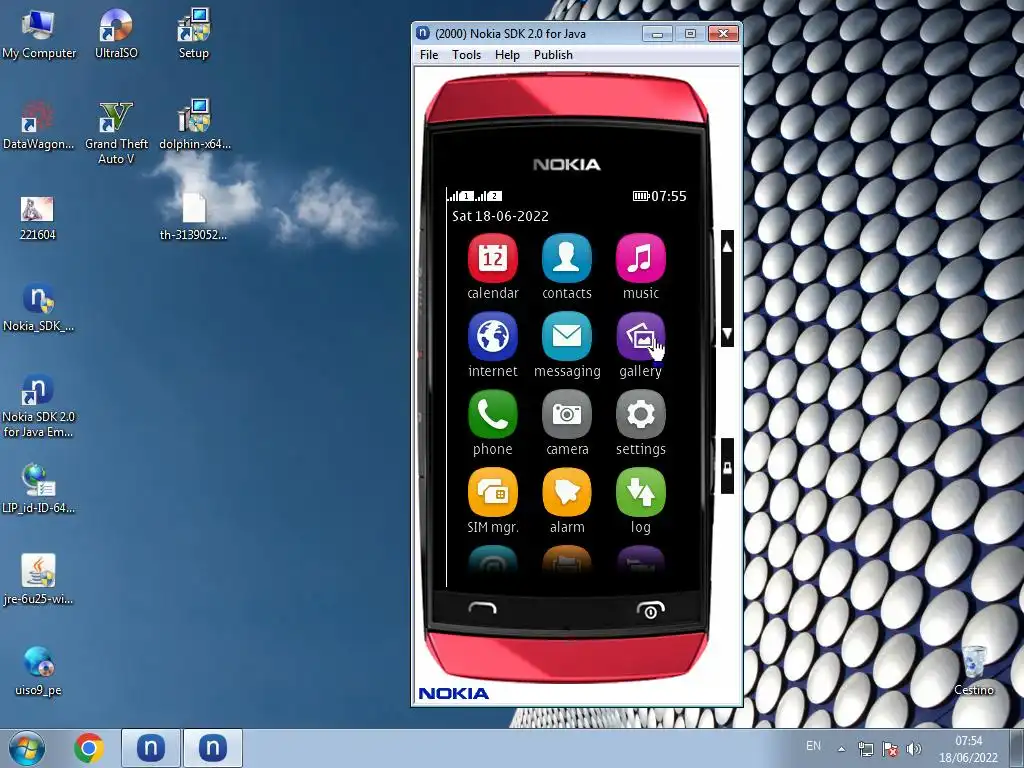Screen dimensions: 1024x768
Task: Click the taskbar clock 07:54
Action: pyautogui.click(x=968, y=741)
